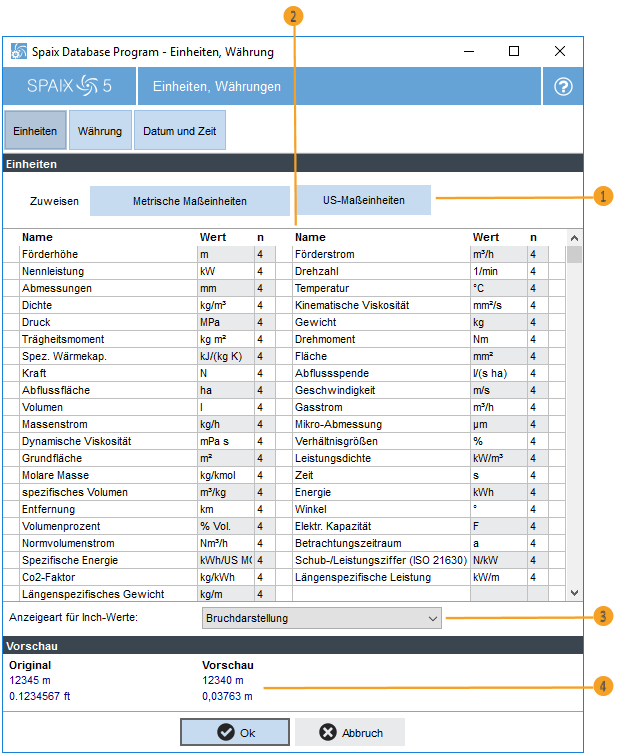Click the Spaix app icon in title bar

click(19, 51)
